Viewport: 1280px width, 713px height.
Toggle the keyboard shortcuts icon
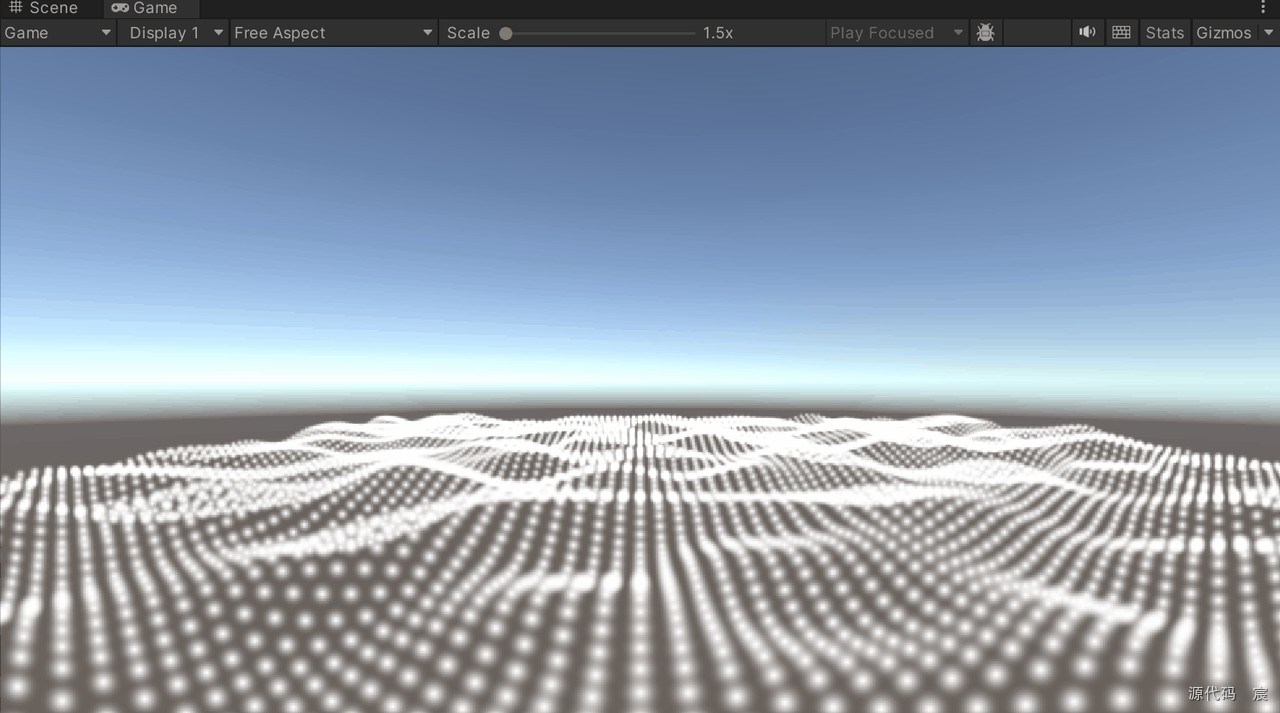(1121, 33)
